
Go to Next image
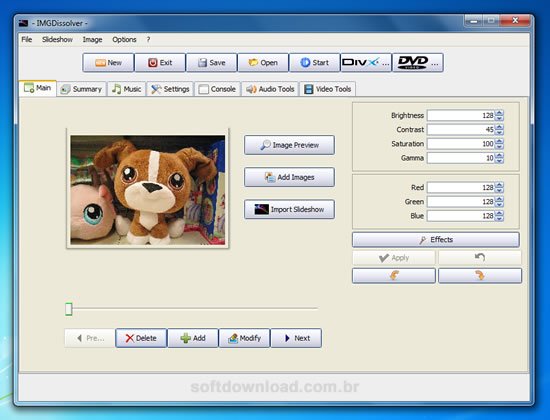[x=296, y=338]
